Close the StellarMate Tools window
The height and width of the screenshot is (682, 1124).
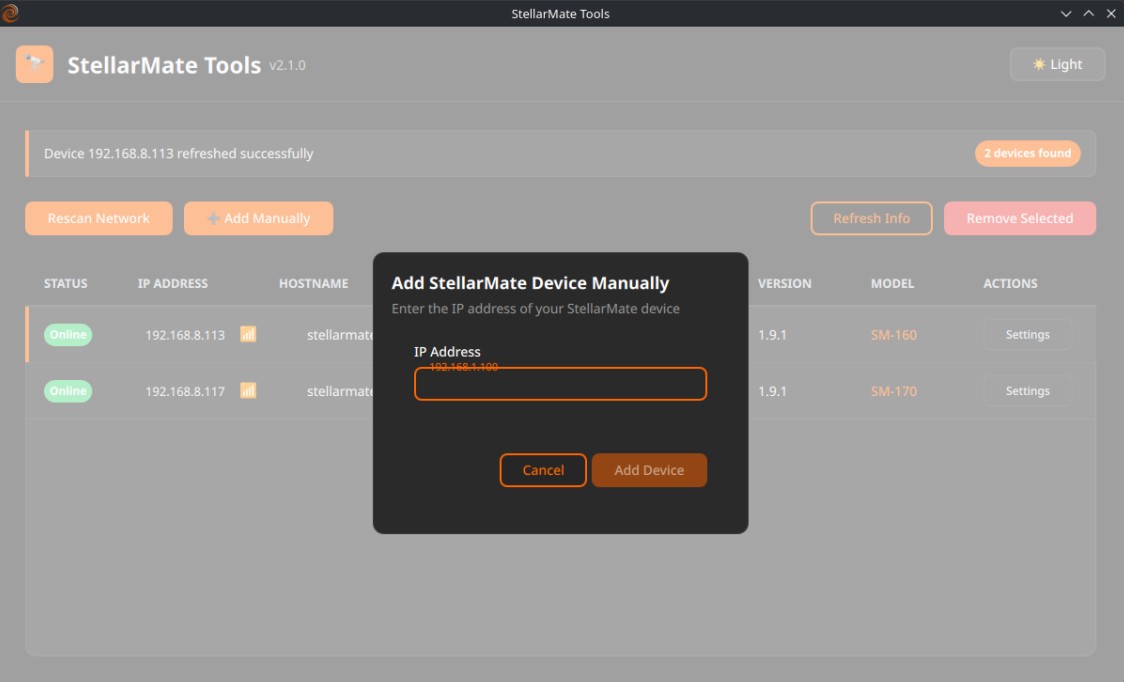[x=1111, y=14]
